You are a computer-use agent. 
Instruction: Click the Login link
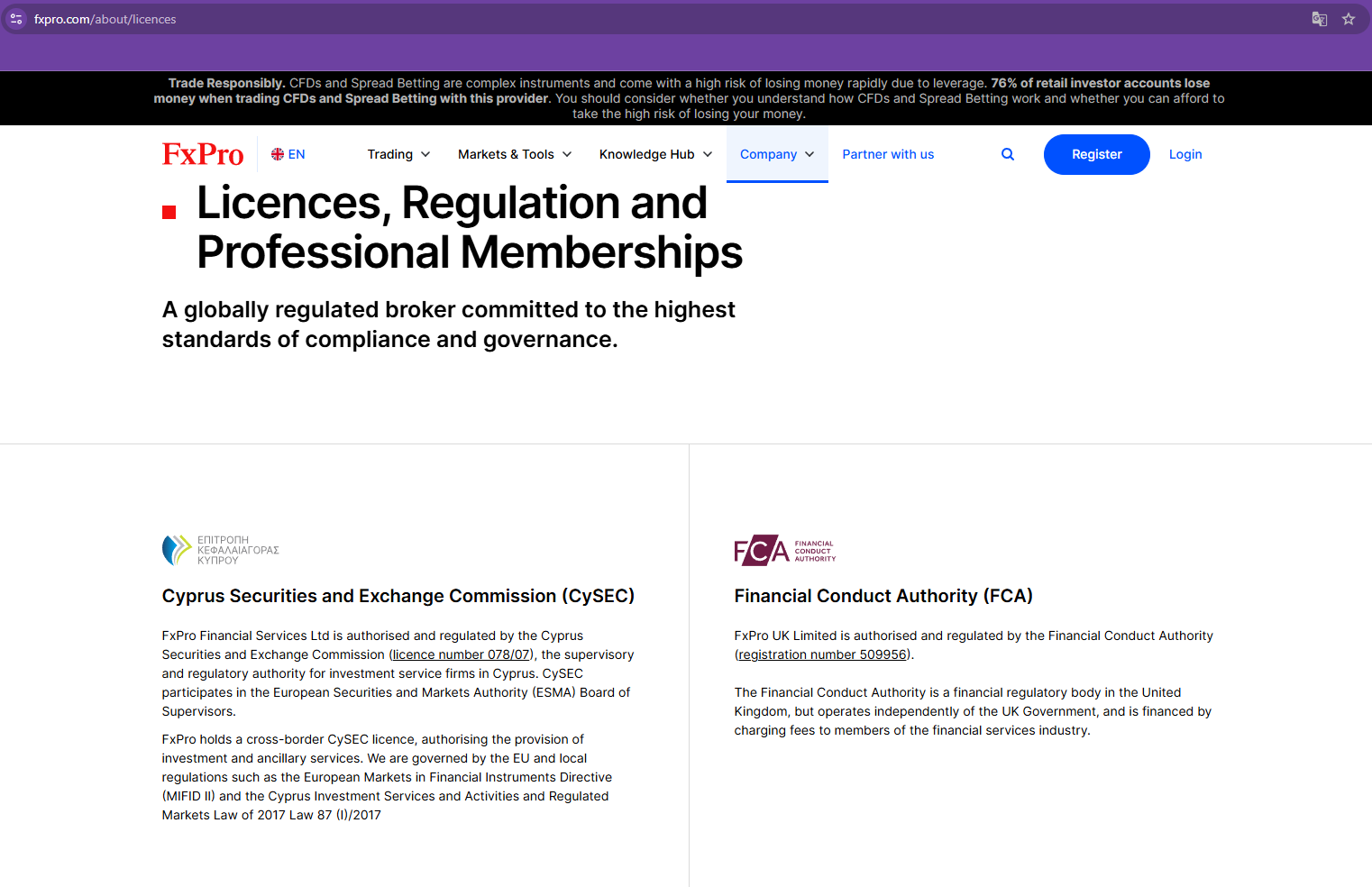point(1185,154)
